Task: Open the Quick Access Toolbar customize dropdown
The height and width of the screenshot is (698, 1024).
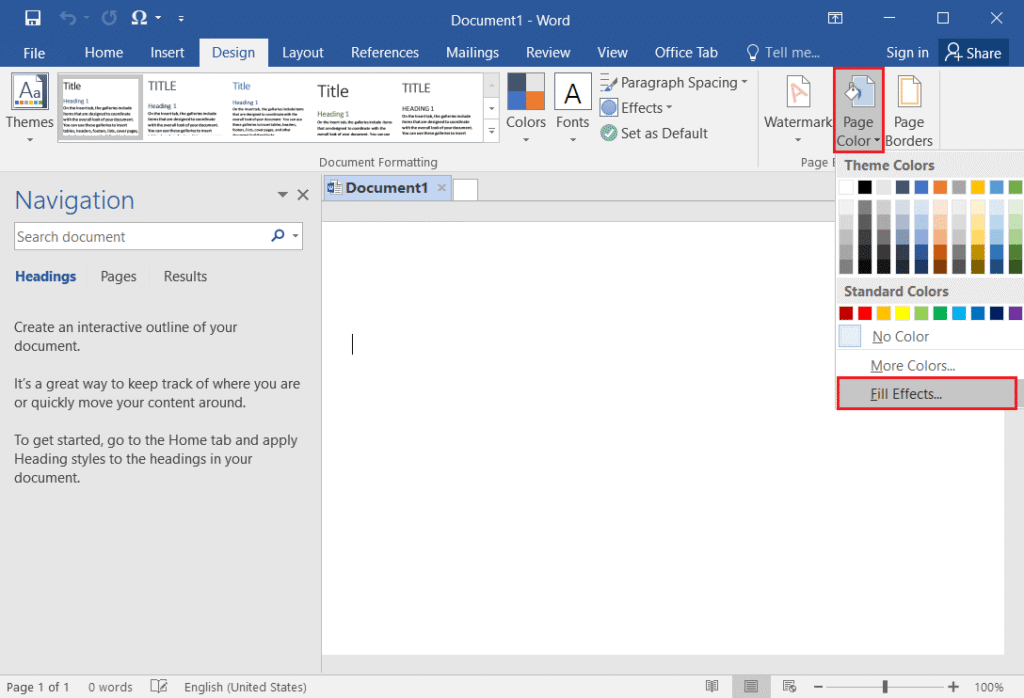Action: 181,17
